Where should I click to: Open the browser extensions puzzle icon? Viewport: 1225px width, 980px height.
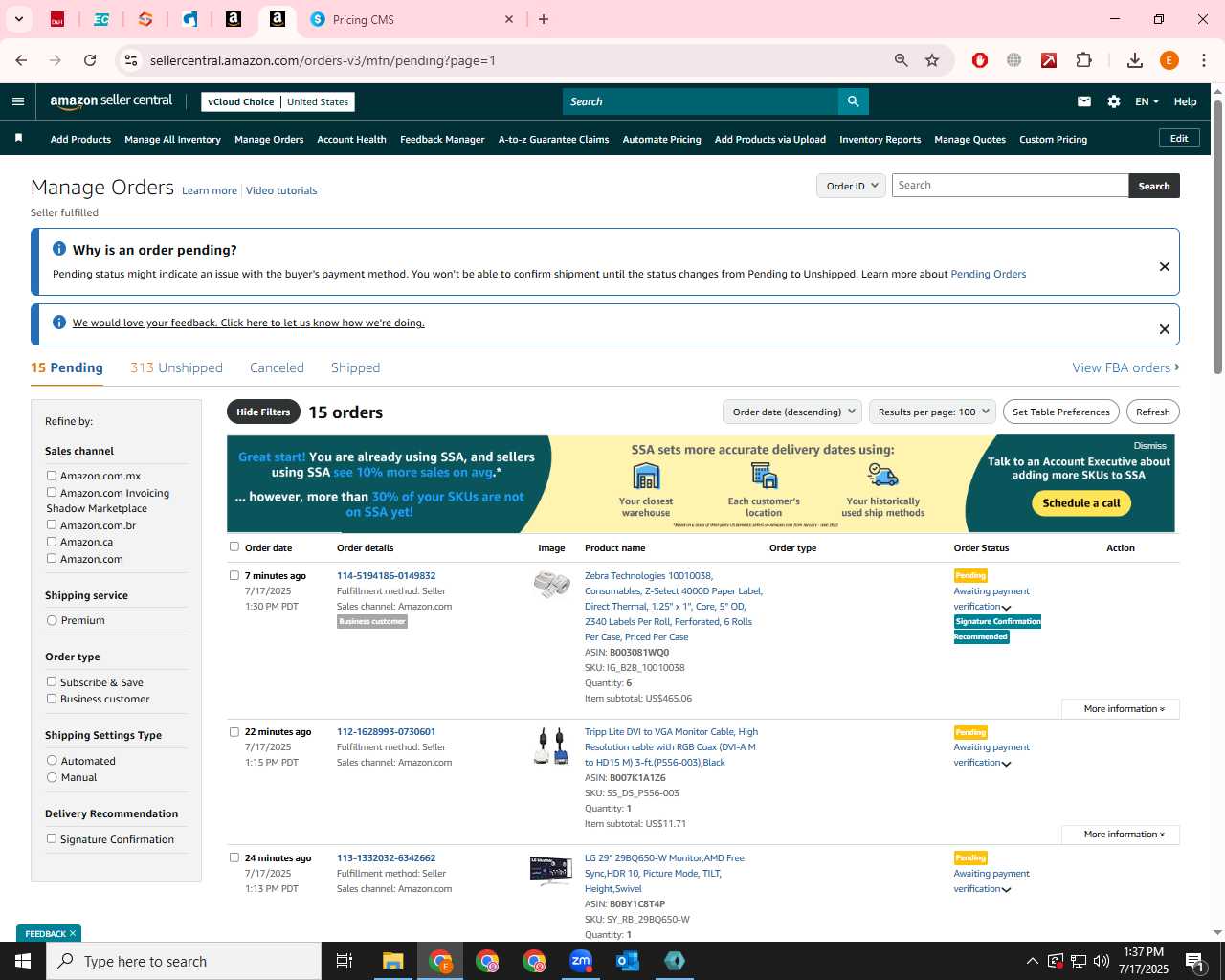1083,60
